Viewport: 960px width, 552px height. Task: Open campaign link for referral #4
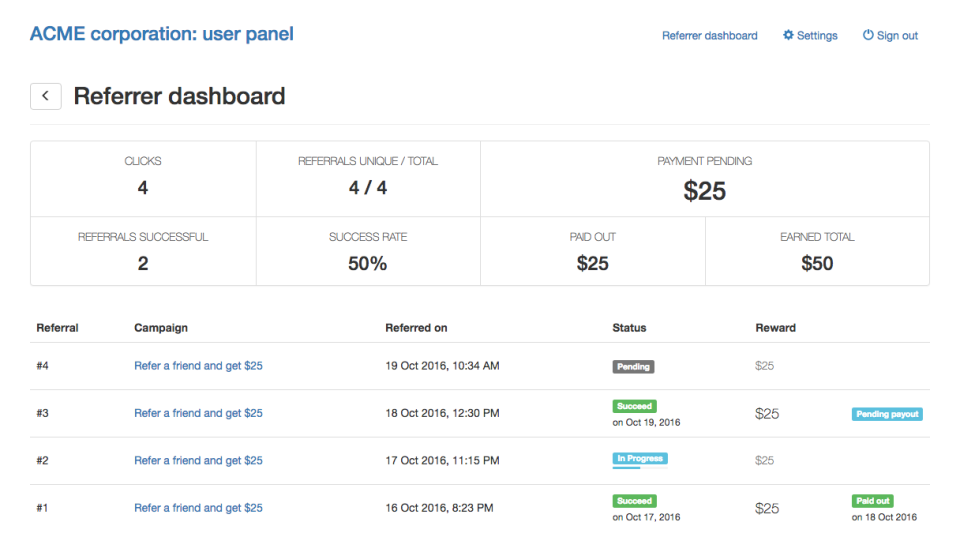[x=198, y=366]
